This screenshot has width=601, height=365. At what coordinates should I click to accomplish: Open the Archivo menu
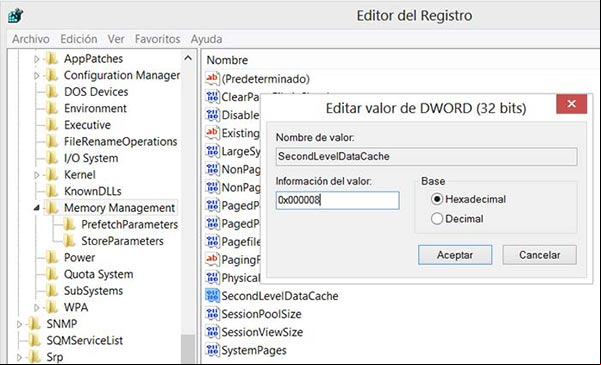click(31, 39)
